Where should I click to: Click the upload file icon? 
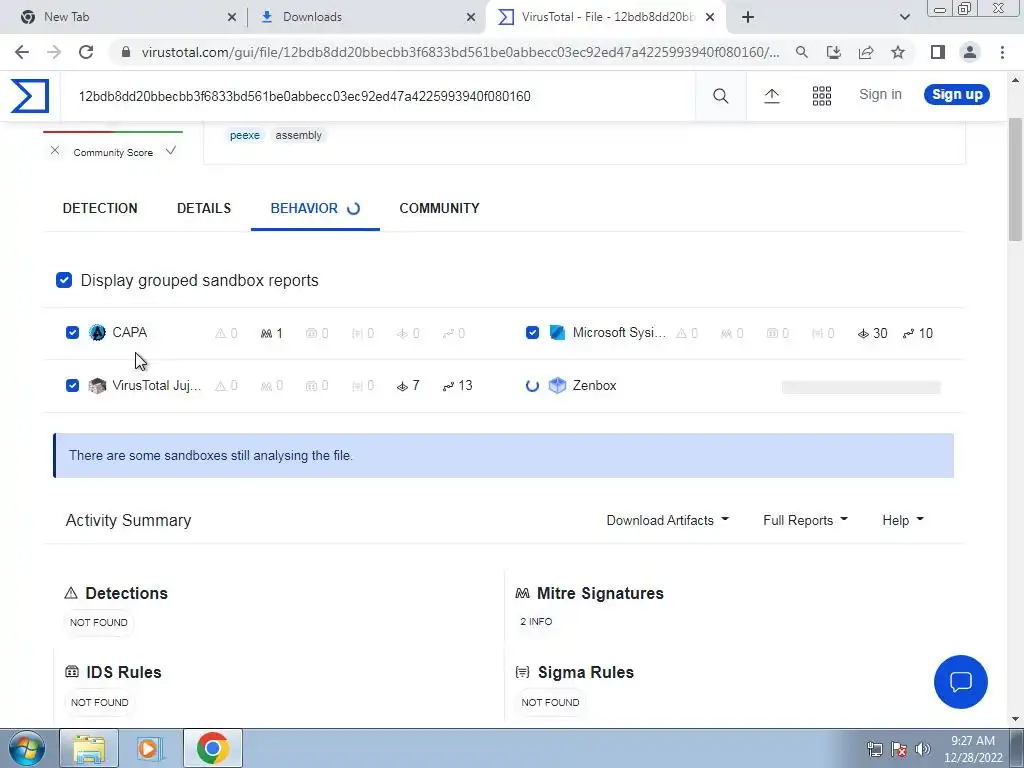pos(771,96)
